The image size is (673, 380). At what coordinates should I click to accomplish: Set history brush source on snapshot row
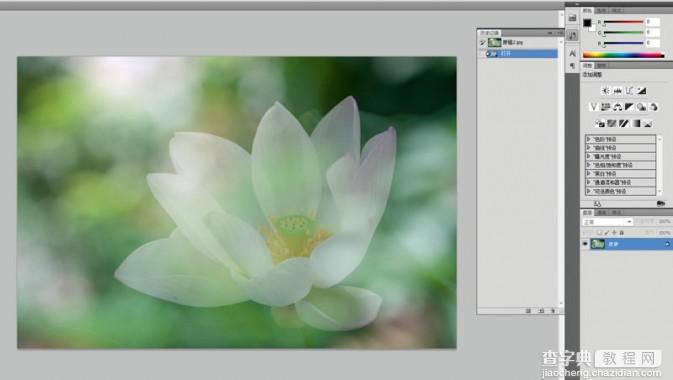coord(483,43)
